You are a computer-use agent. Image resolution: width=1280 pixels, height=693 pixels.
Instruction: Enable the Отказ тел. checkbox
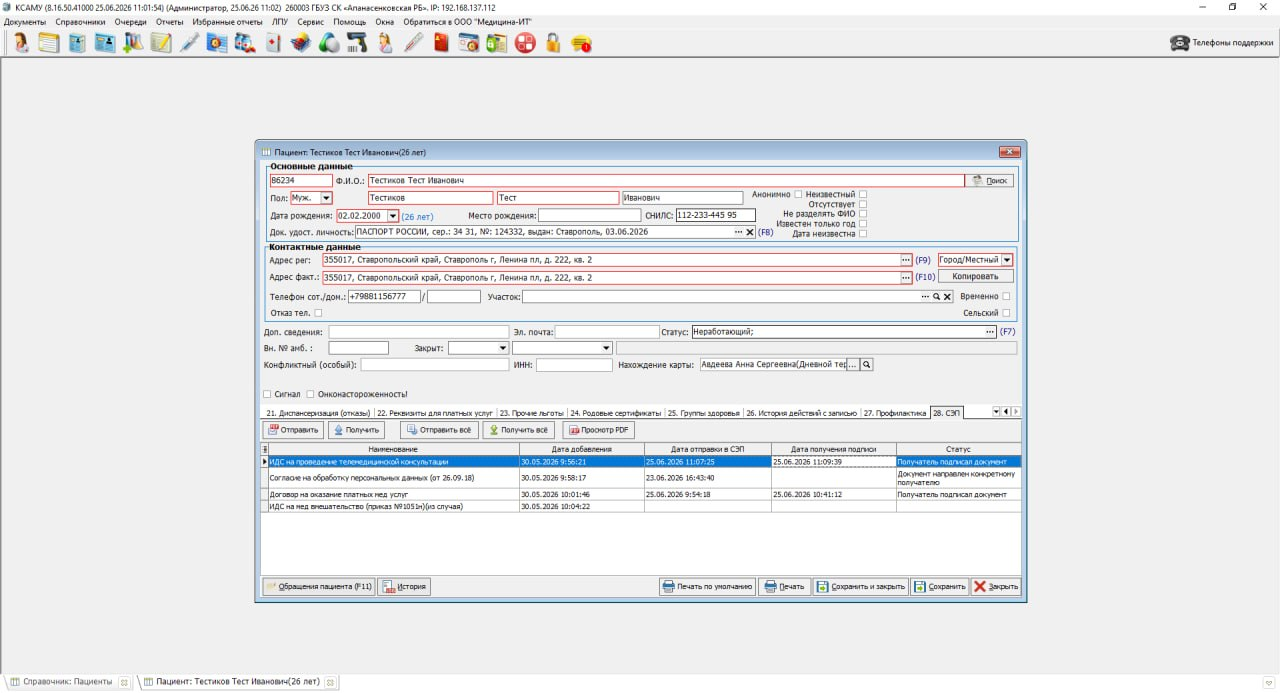tap(318, 313)
